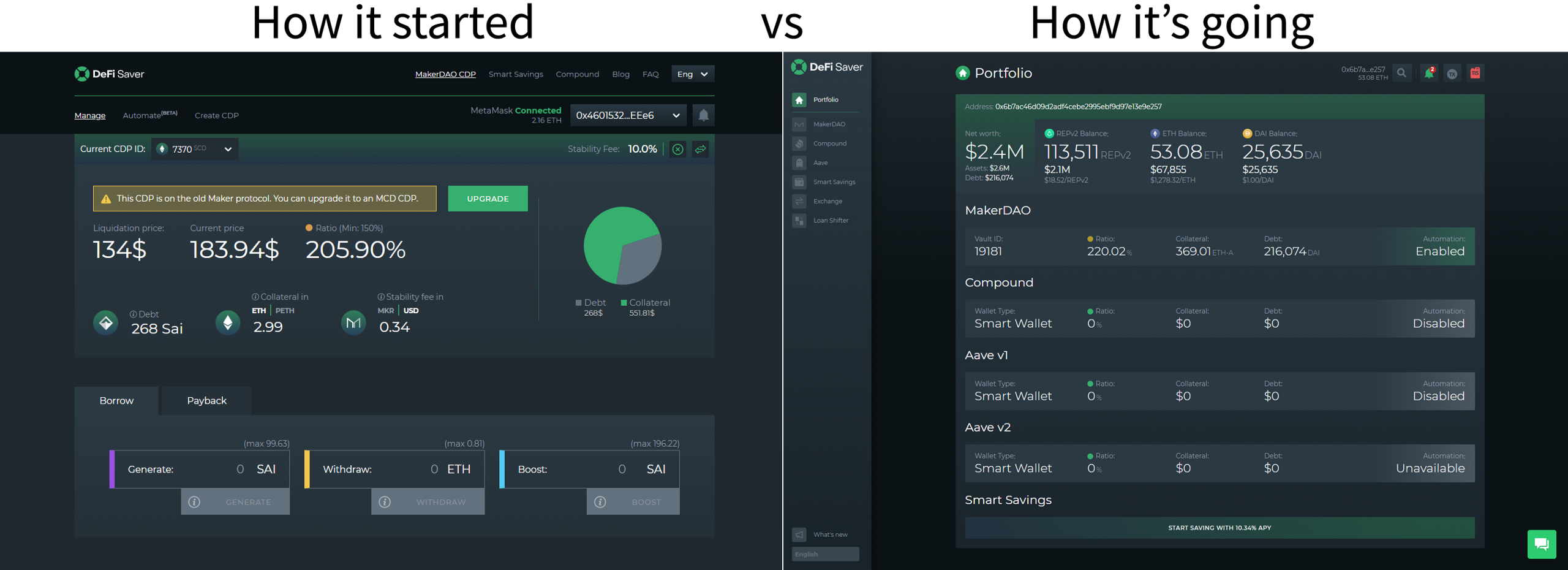Image resolution: width=1568 pixels, height=570 pixels.
Task: Click Exchange arrows icon in sidebar
Action: [799, 201]
